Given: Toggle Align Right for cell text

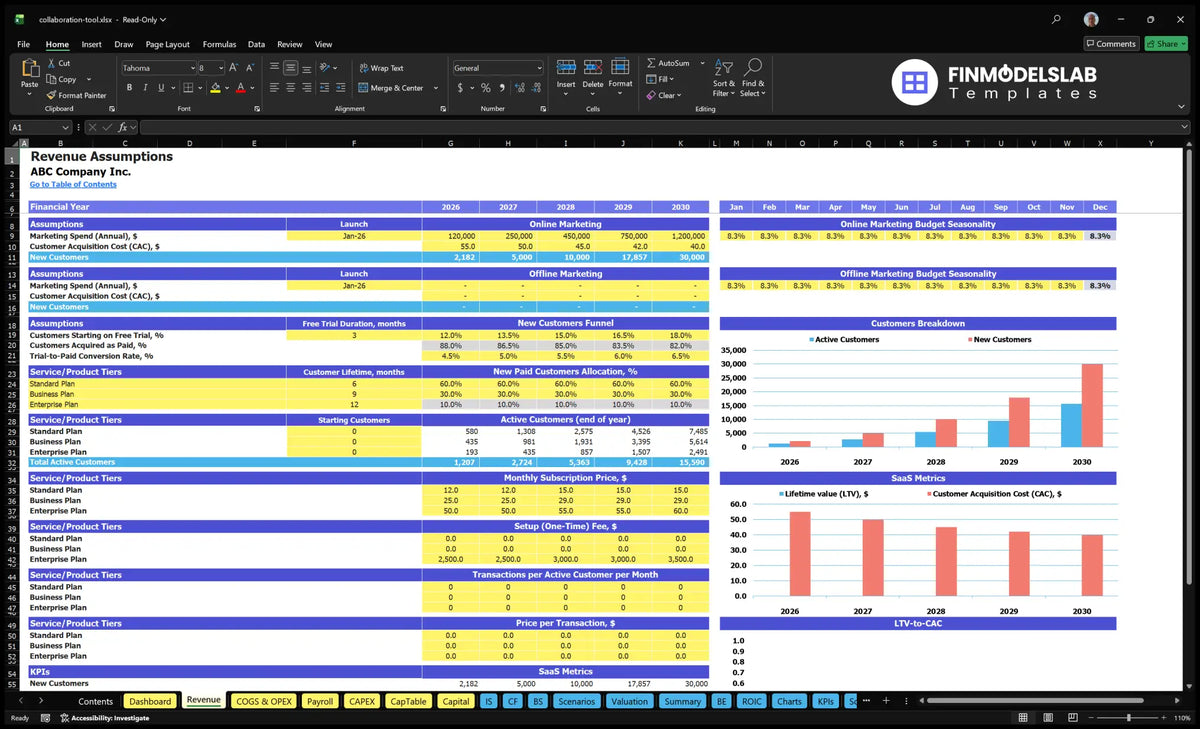Looking at the screenshot, I should click(x=306, y=88).
